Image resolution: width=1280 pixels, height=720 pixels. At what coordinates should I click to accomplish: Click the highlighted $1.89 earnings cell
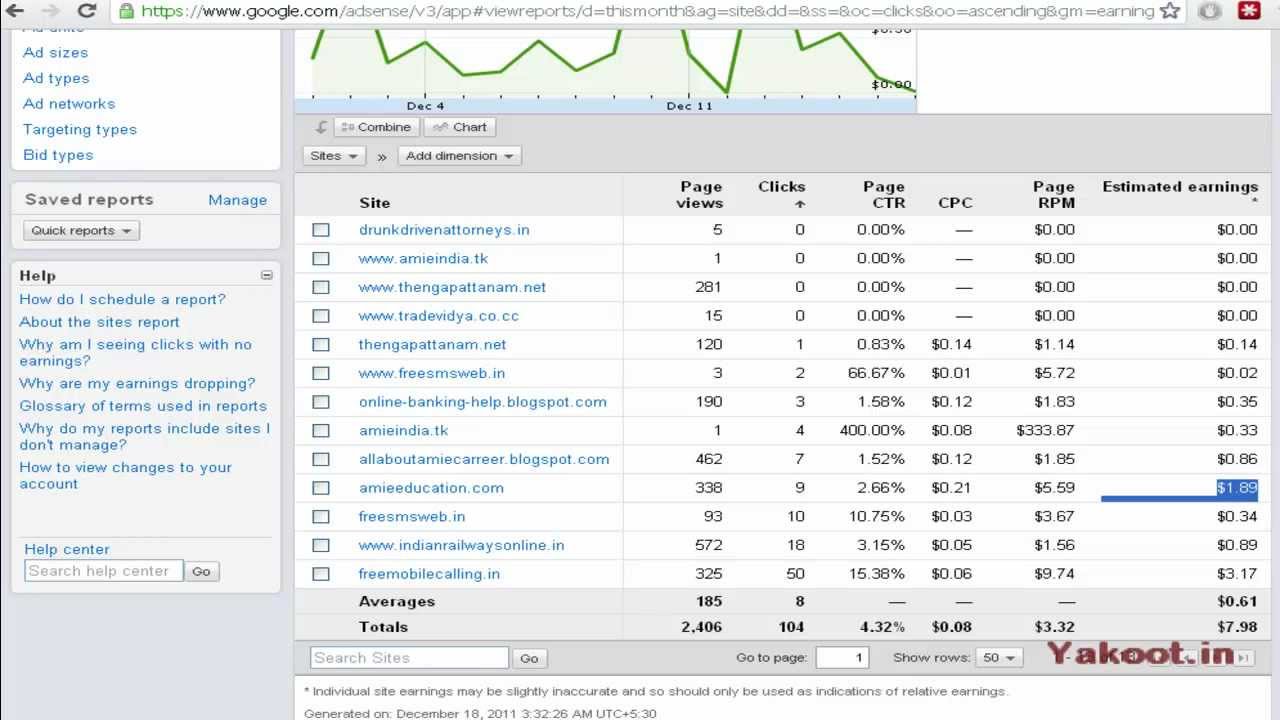(1237, 488)
